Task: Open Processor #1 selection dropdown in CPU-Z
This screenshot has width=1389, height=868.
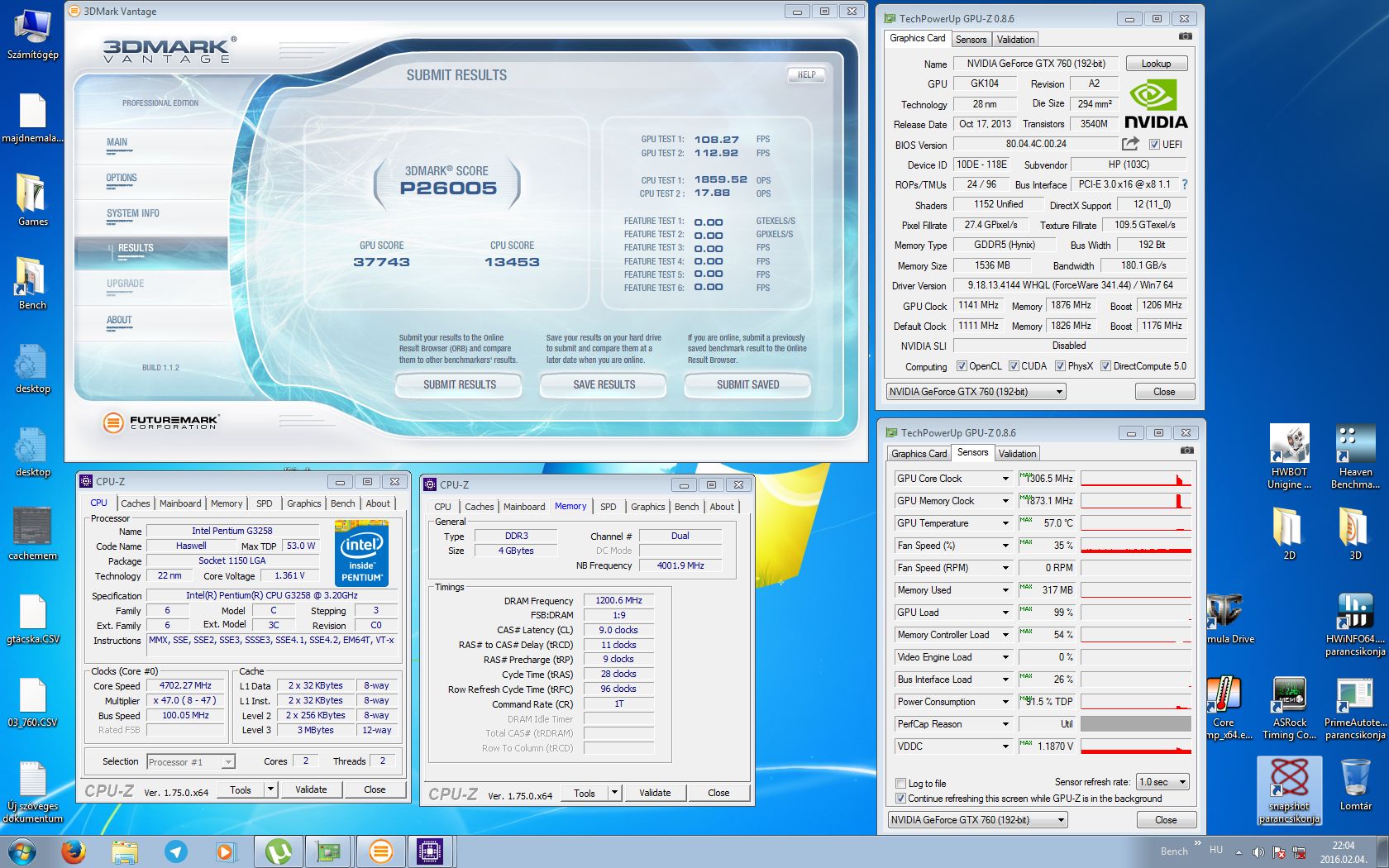Action: click(191, 762)
